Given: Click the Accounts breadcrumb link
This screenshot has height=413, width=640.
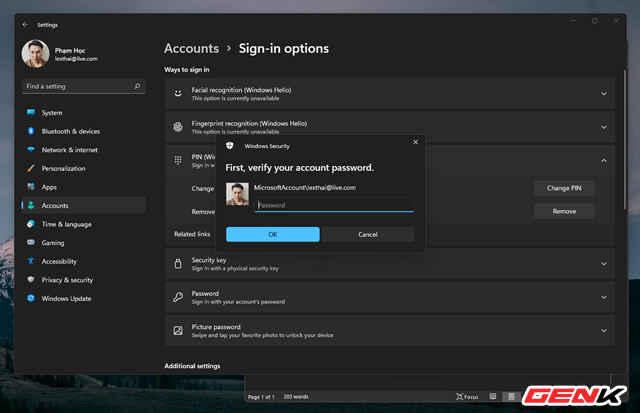Looking at the screenshot, I should pos(191,49).
